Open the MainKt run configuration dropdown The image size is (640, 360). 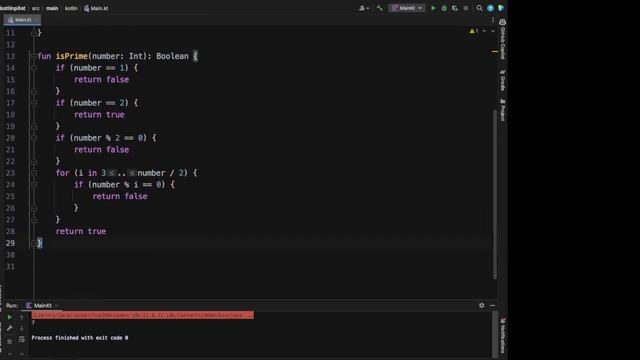(x=407, y=8)
